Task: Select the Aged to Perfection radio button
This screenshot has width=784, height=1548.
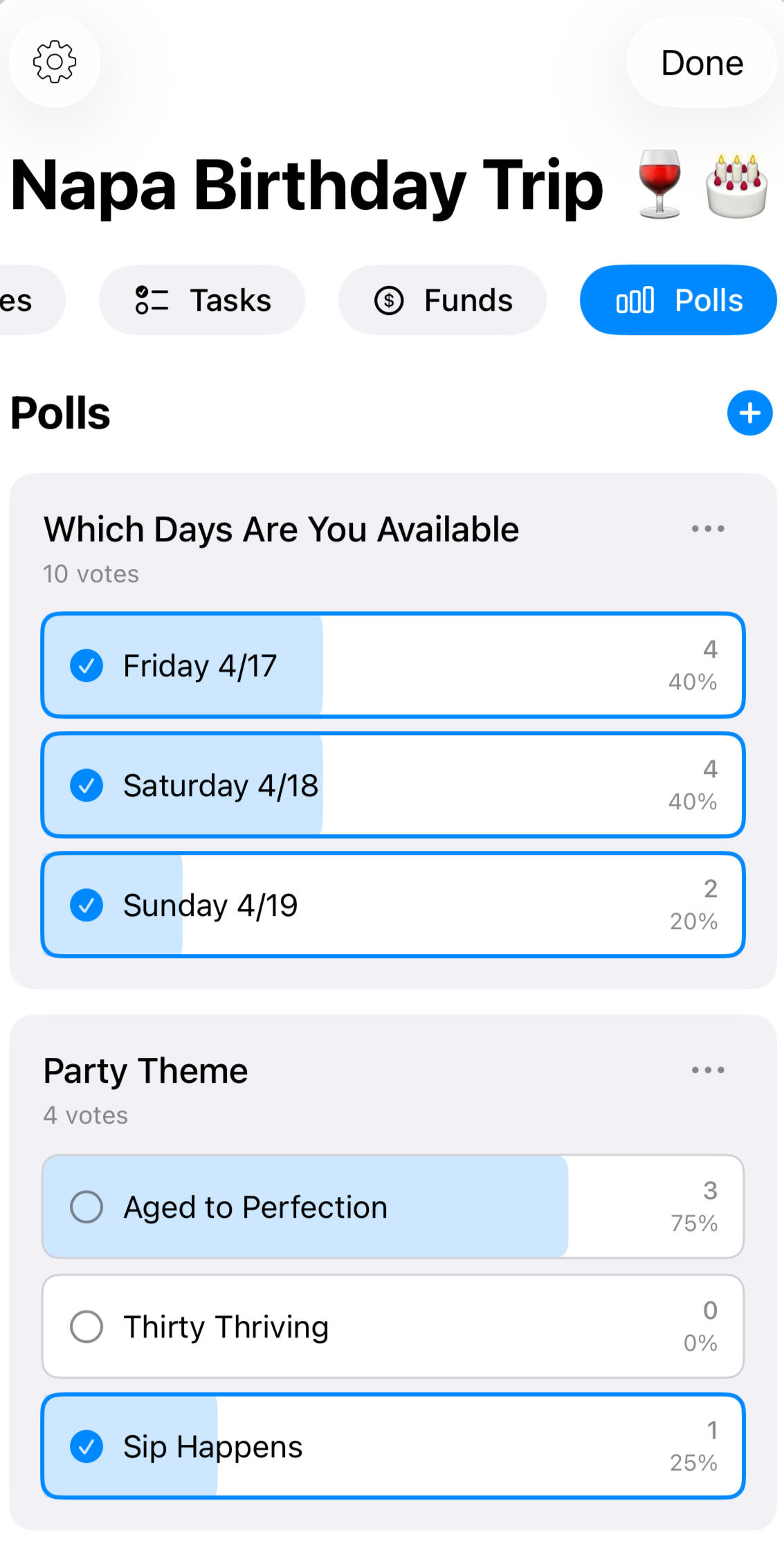Action: 86,1207
